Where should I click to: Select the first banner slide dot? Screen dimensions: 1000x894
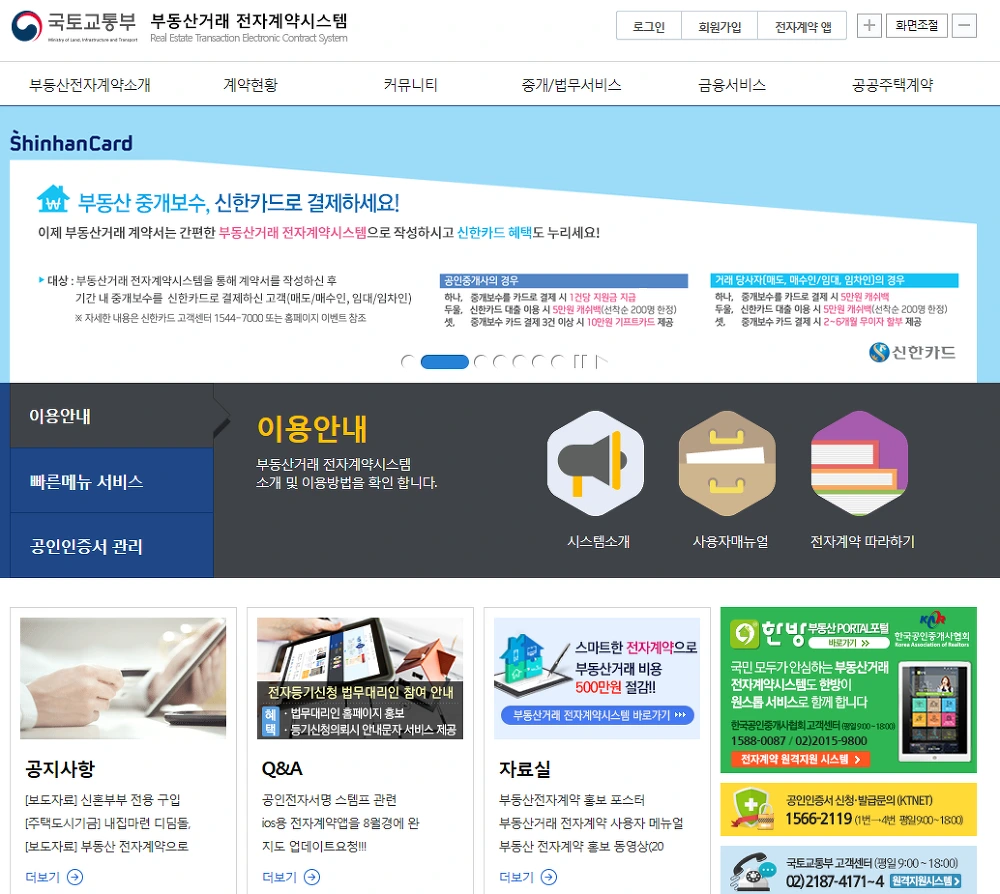[x=408, y=362]
